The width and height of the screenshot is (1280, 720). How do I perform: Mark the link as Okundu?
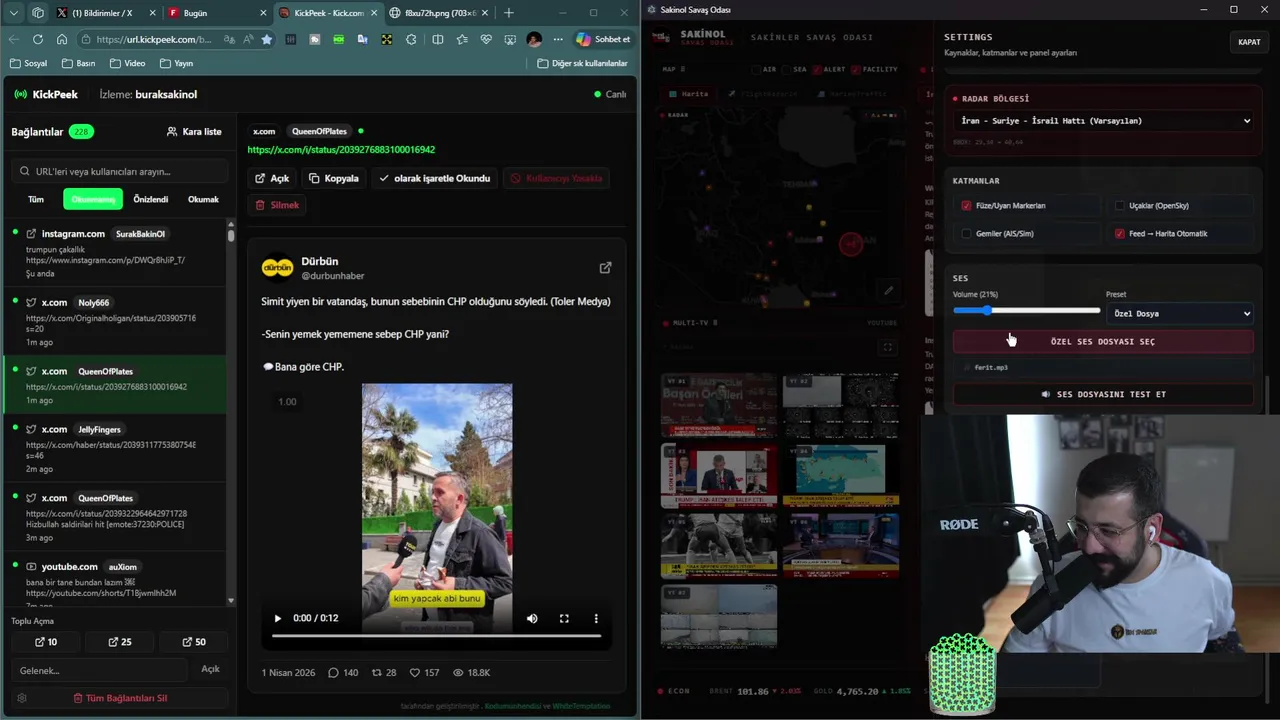435,178
